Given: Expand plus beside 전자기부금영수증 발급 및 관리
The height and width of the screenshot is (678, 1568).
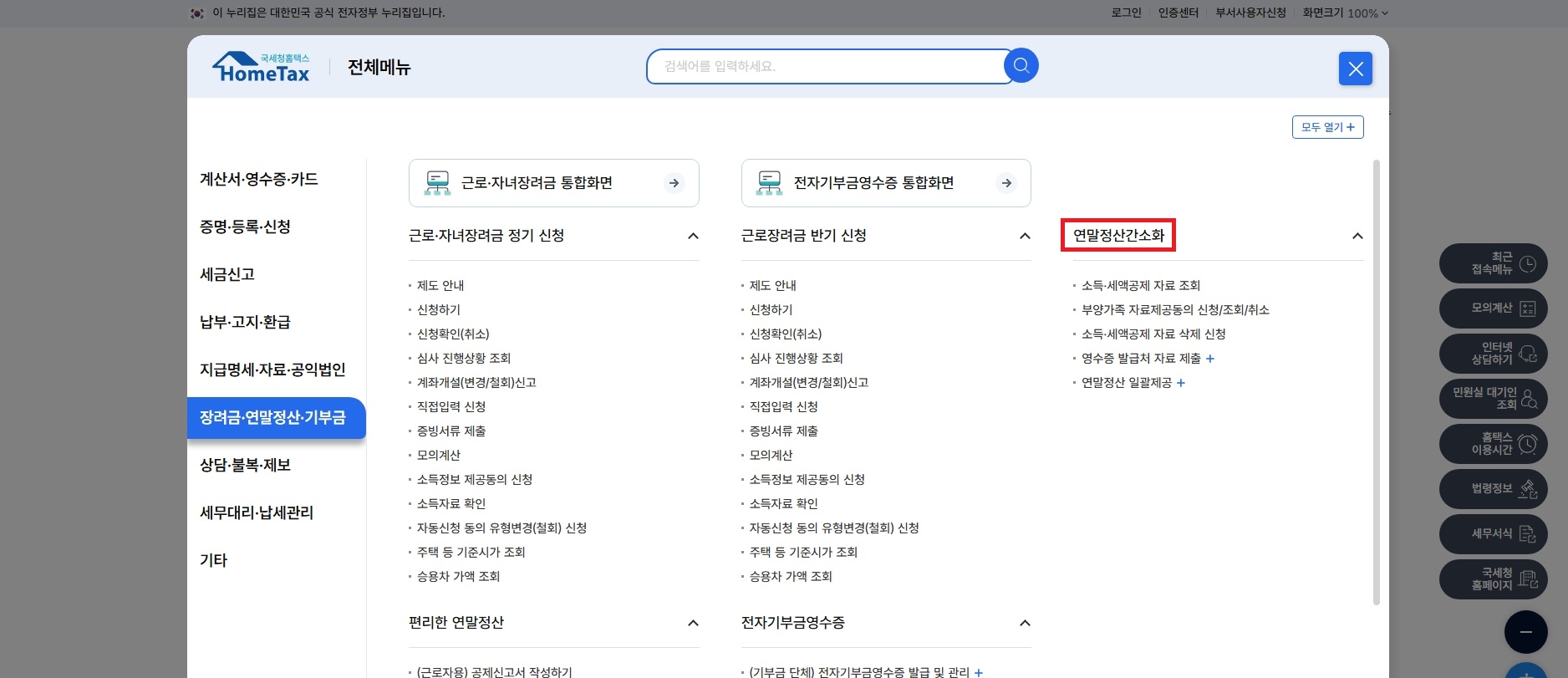Looking at the screenshot, I should click(x=979, y=672).
